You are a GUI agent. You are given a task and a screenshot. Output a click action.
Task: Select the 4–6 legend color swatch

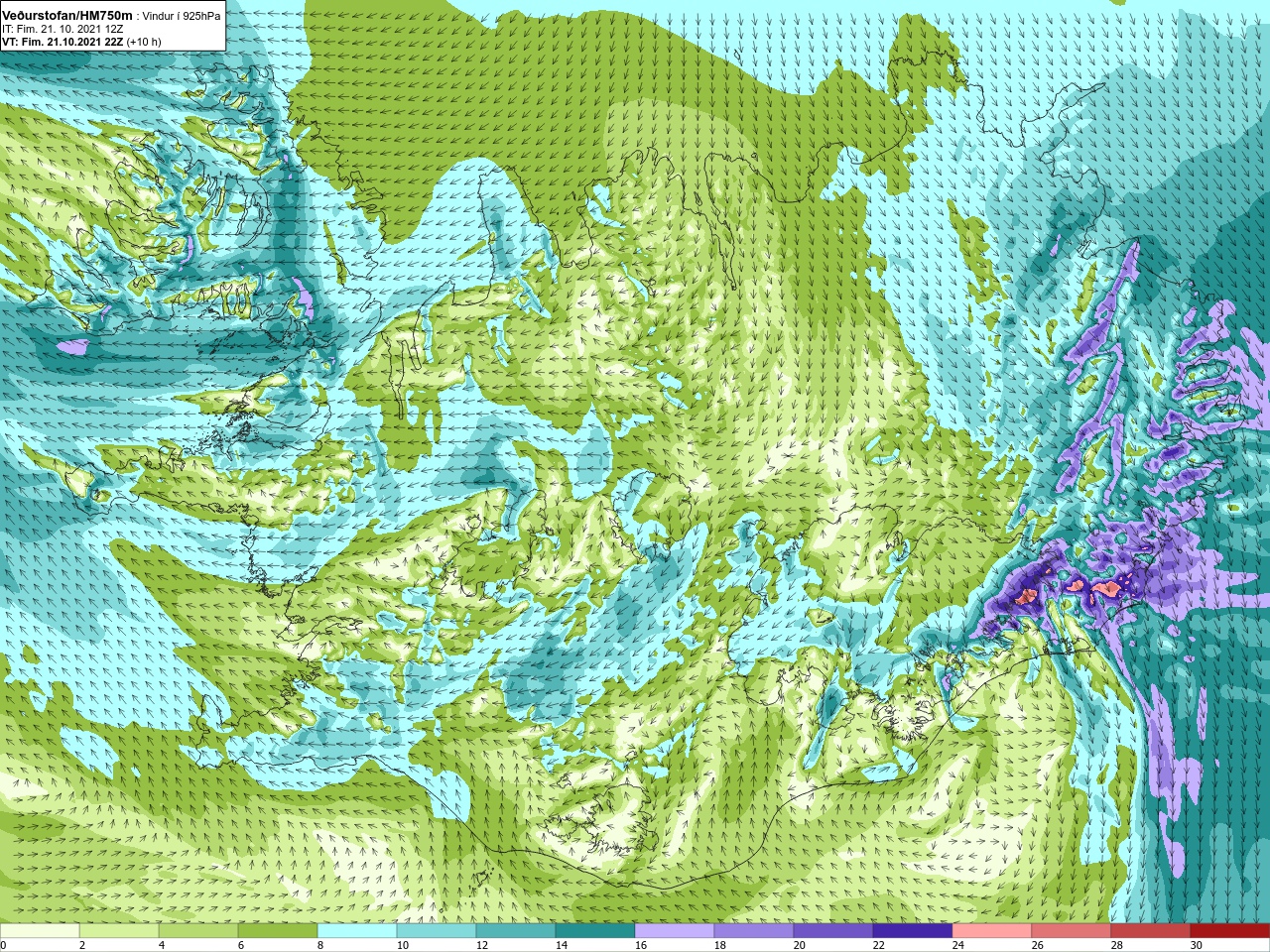click(x=198, y=931)
